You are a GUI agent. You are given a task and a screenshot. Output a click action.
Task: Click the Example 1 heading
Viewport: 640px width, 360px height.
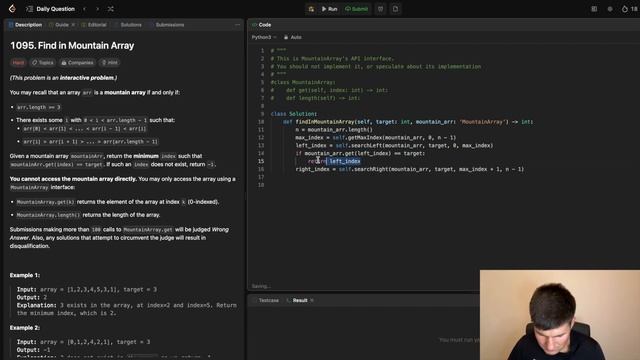click(25, 275)
